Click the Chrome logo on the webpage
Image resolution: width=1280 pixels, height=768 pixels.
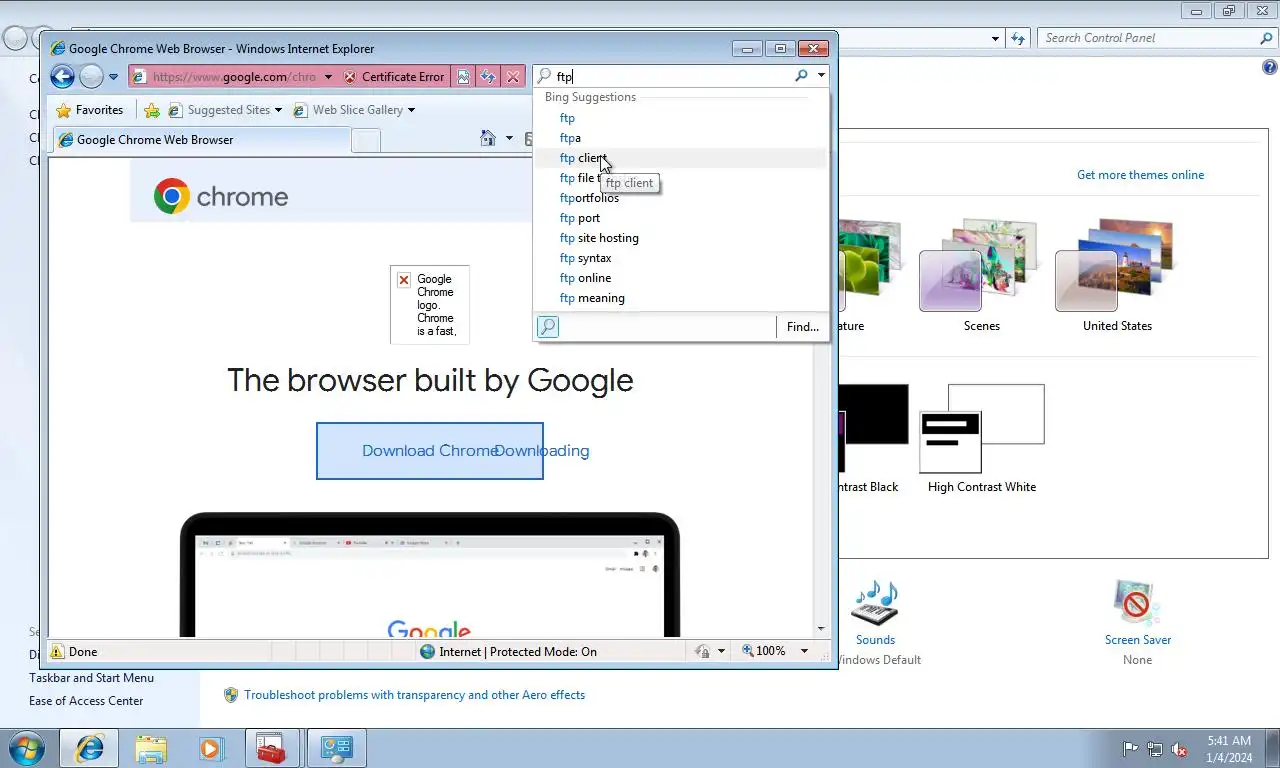pos(221,197)
